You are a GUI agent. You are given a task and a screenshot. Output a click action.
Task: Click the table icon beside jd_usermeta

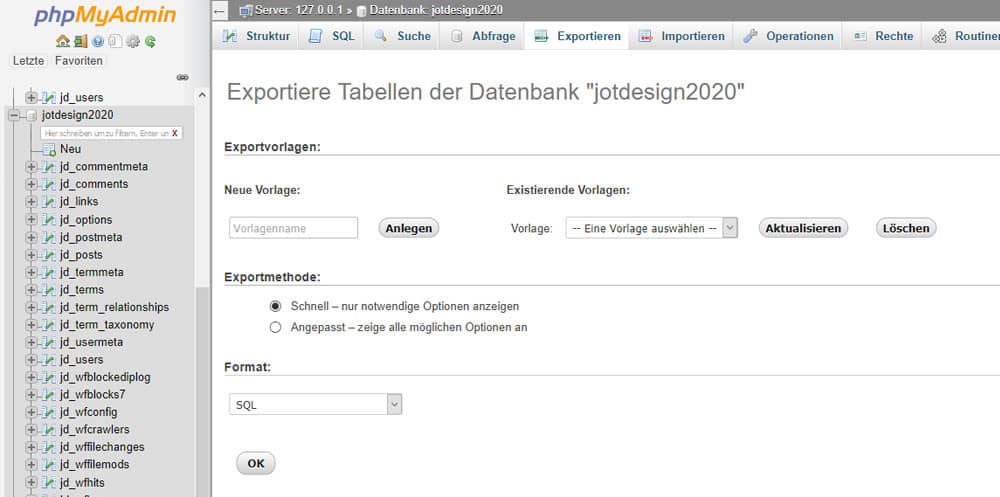point(49,343)
